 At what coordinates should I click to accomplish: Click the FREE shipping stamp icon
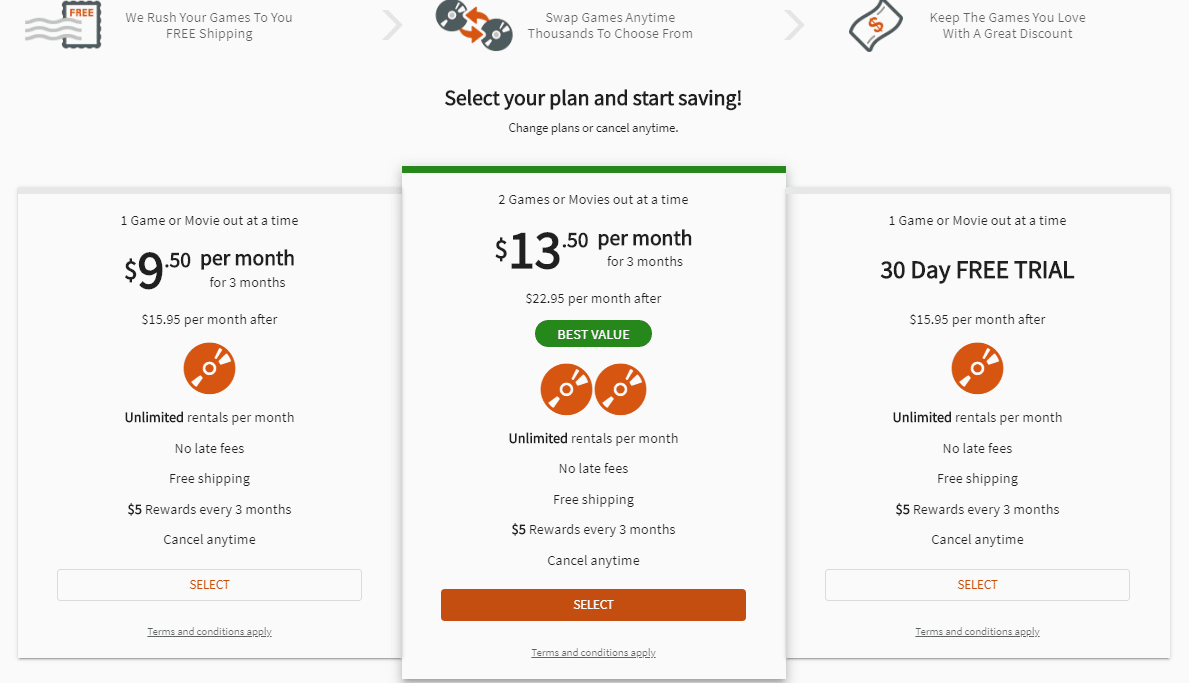[63, 26]
